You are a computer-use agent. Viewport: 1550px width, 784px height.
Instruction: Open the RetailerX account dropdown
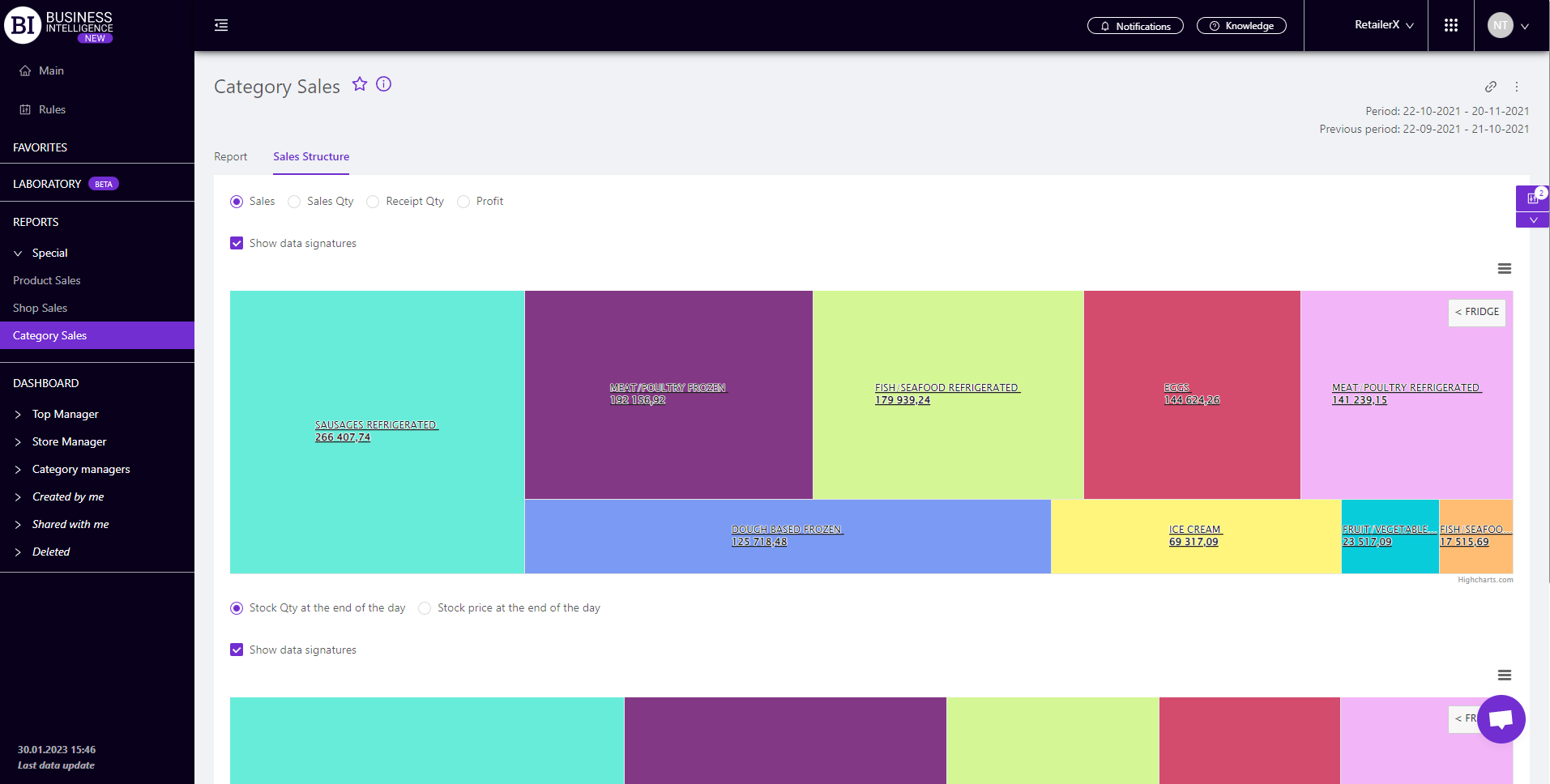click(x=1384, y=26)
